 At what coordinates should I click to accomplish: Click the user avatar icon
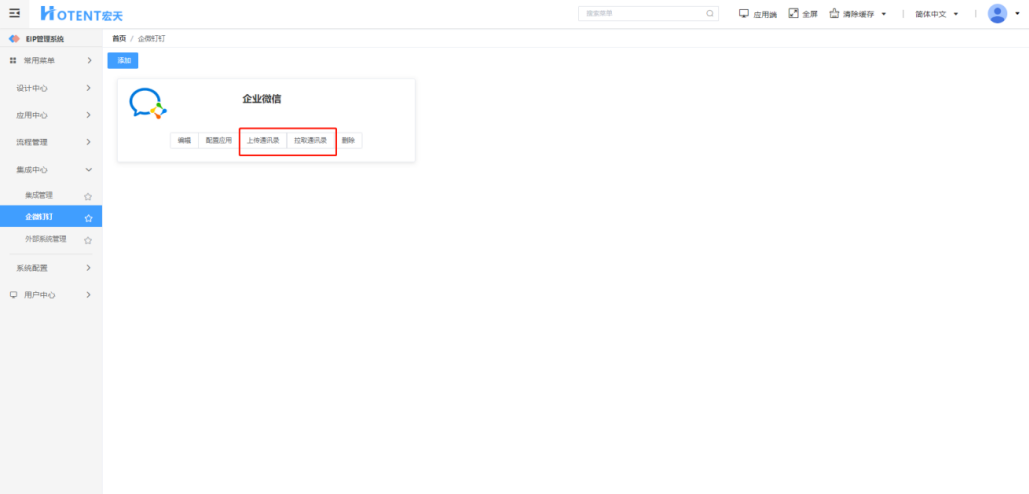[998, 14]
